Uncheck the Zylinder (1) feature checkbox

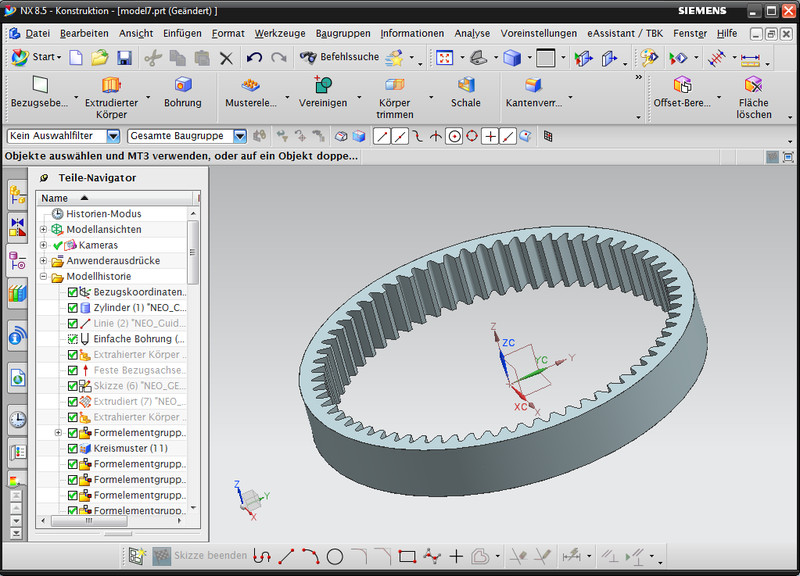73,308
